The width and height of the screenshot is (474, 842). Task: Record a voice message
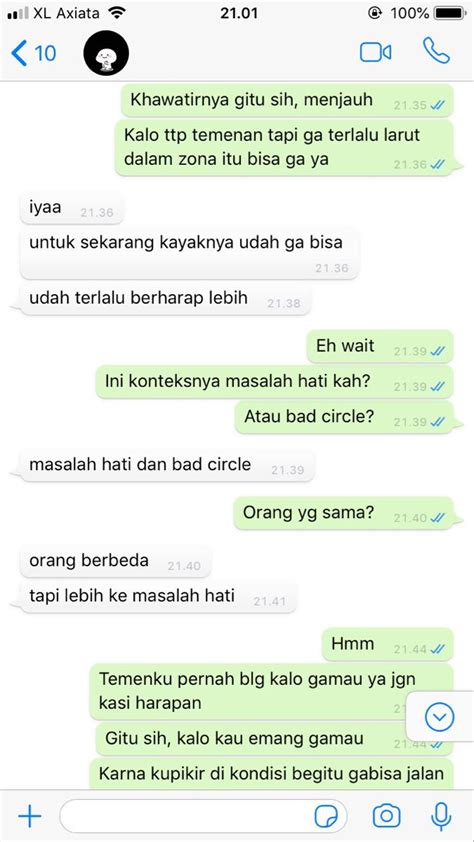tap(441, 816)
